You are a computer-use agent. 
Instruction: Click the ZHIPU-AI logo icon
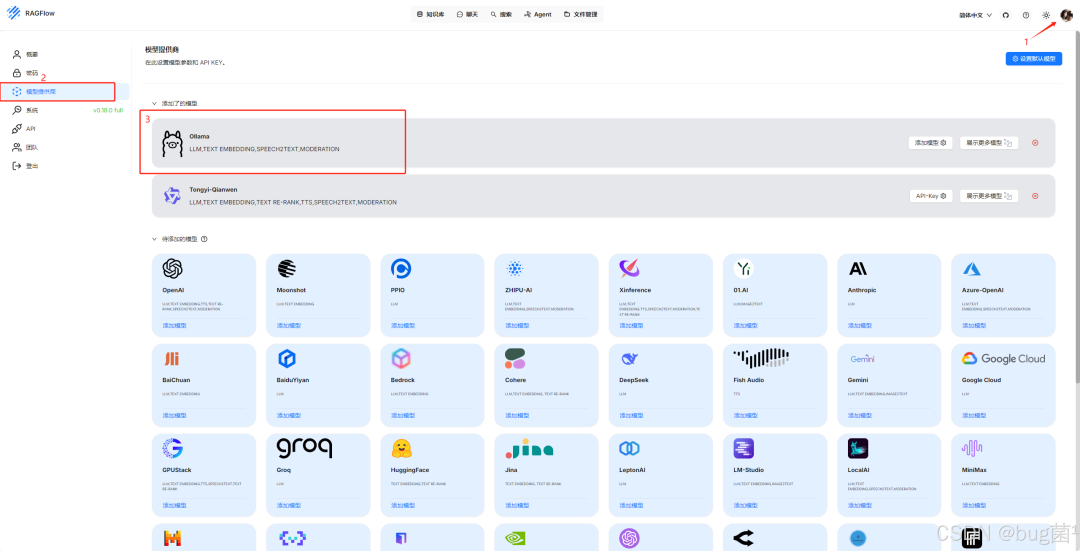(515, 268)
